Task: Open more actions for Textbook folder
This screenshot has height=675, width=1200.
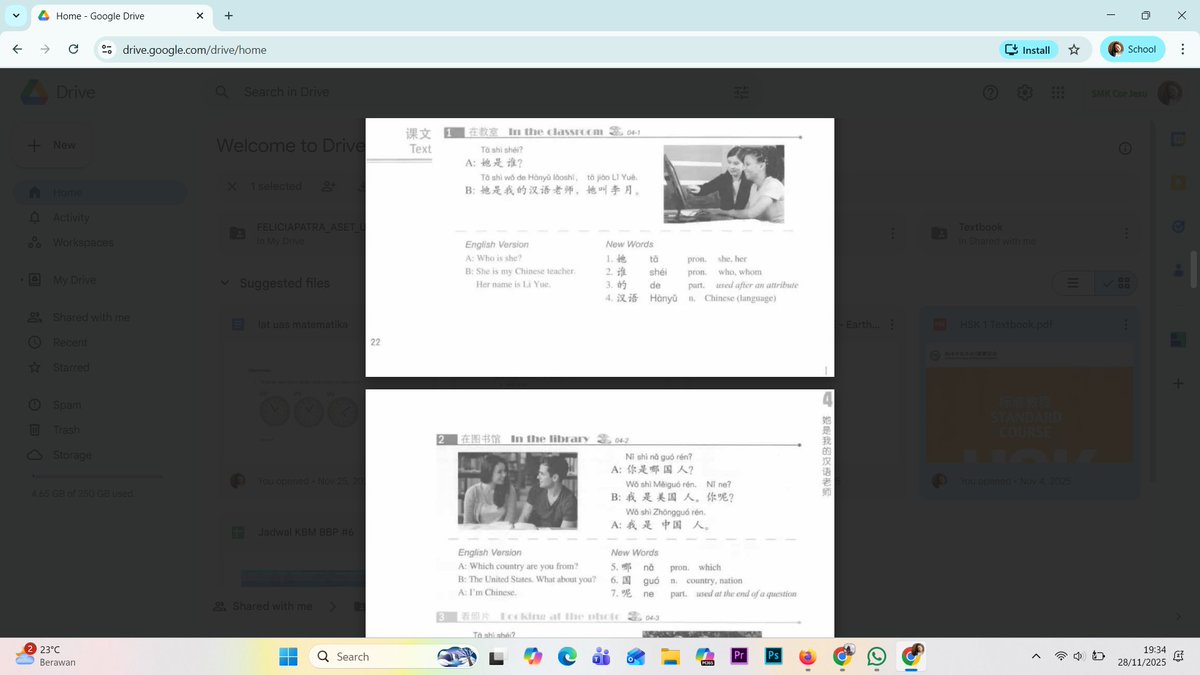Action: point(1126,233)
